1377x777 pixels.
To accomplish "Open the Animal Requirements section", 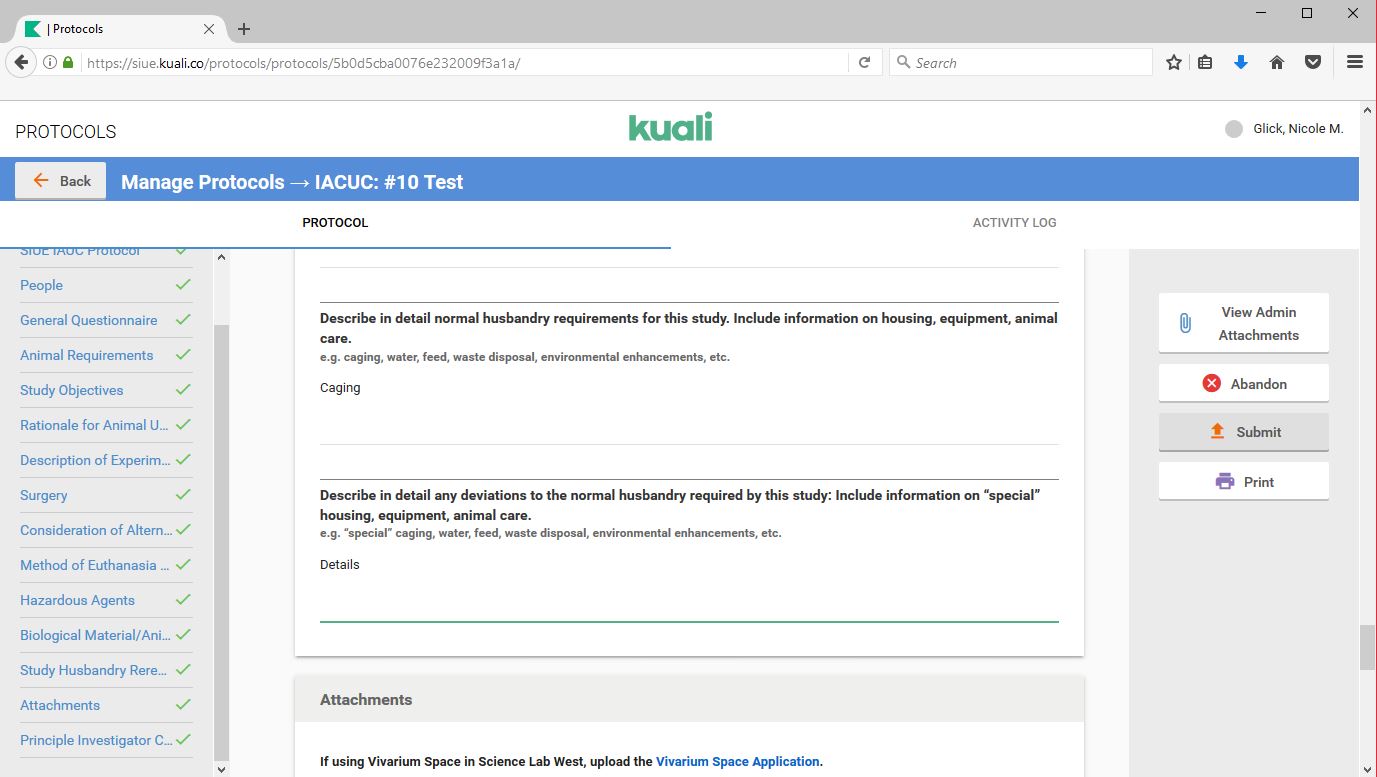I will 87,355.
